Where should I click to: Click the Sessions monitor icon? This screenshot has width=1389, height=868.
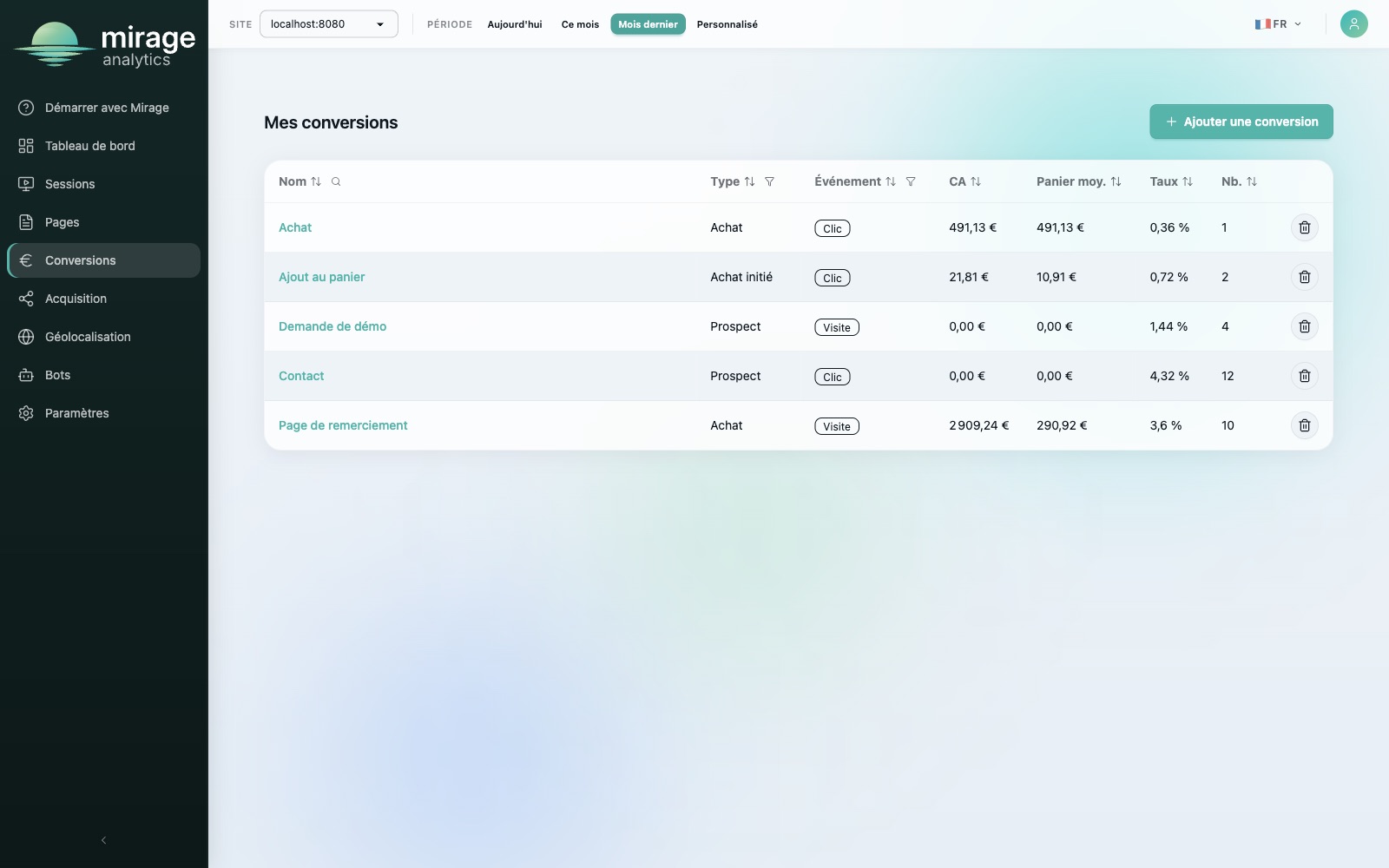pos(26,184)
